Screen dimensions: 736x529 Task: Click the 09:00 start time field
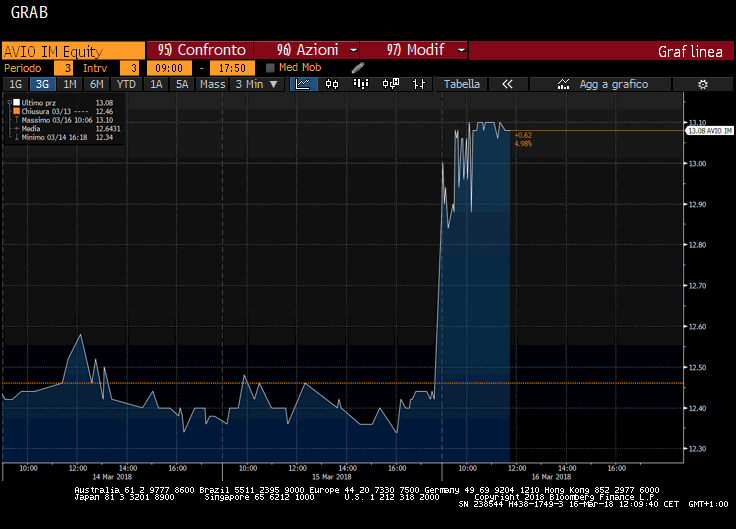tap(170, 68)
